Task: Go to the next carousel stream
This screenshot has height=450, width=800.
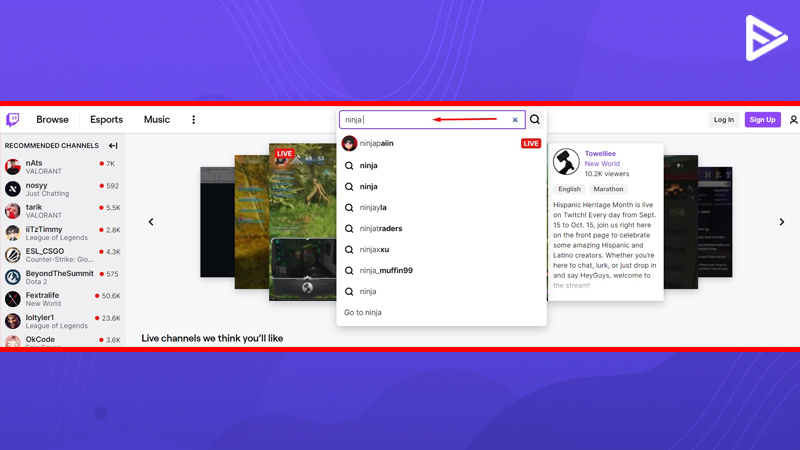Action: (782, 222)
